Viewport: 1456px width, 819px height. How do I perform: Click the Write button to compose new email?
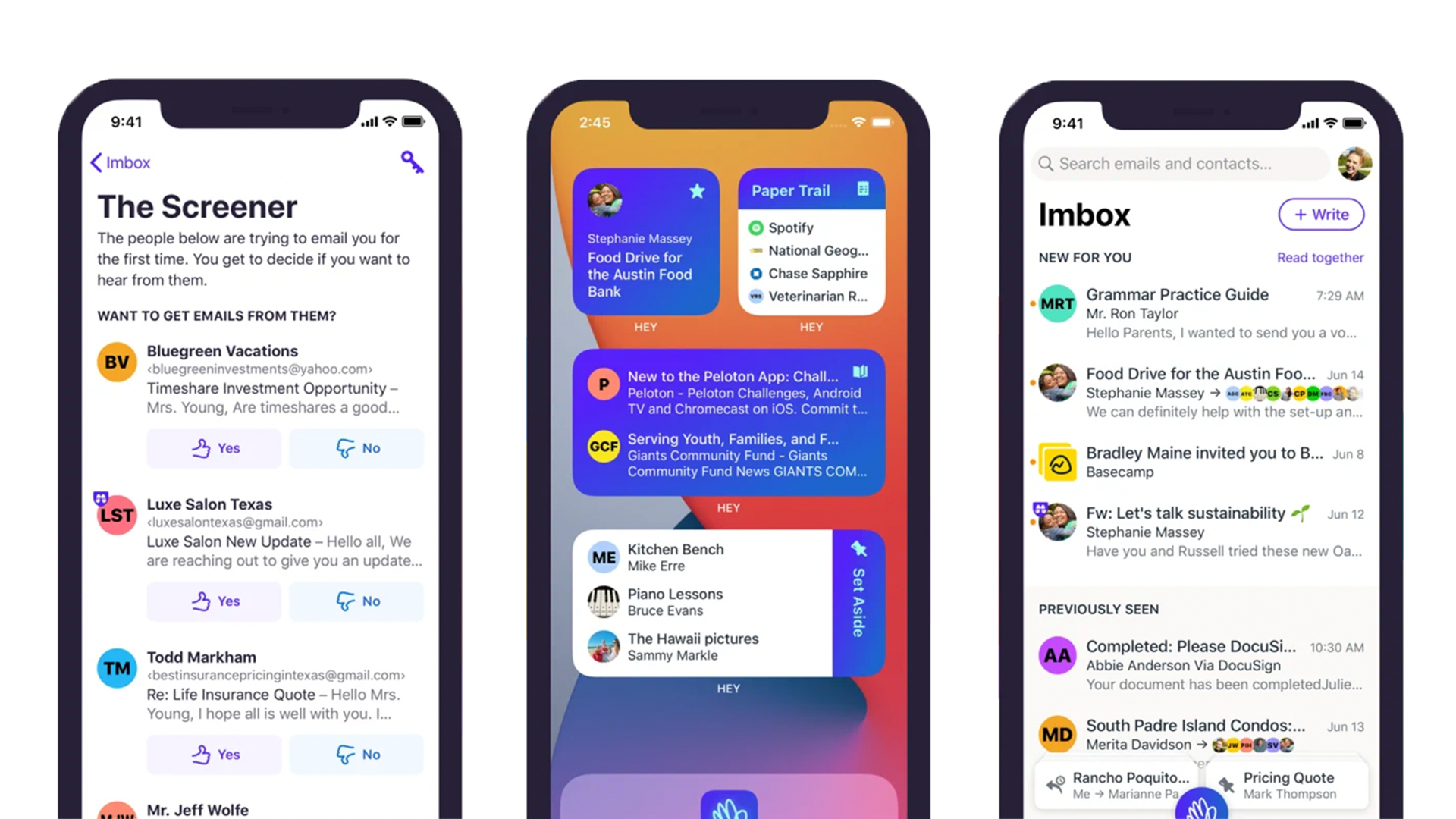click(1321, 214)
